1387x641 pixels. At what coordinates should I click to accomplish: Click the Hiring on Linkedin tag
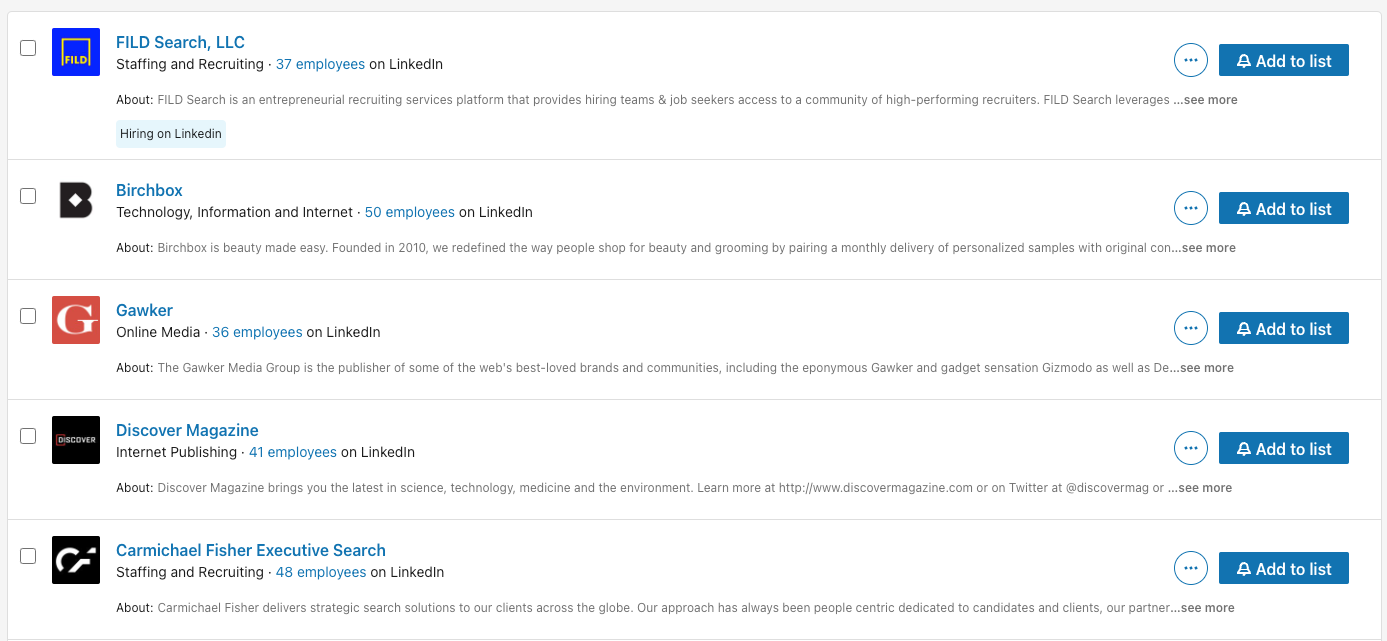[x=171, y=134]
